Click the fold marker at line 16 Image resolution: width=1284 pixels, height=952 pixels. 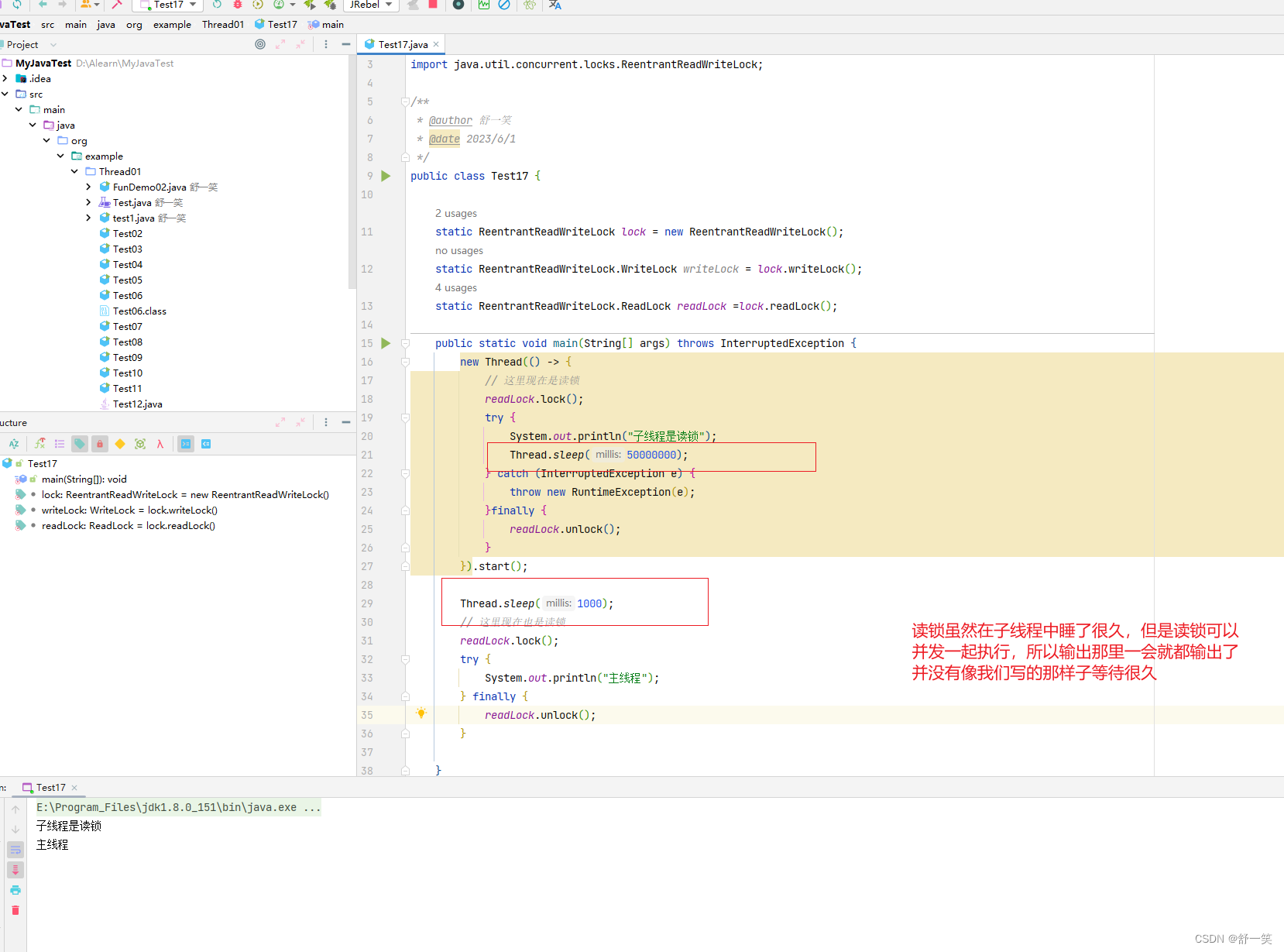coord(405,362)
